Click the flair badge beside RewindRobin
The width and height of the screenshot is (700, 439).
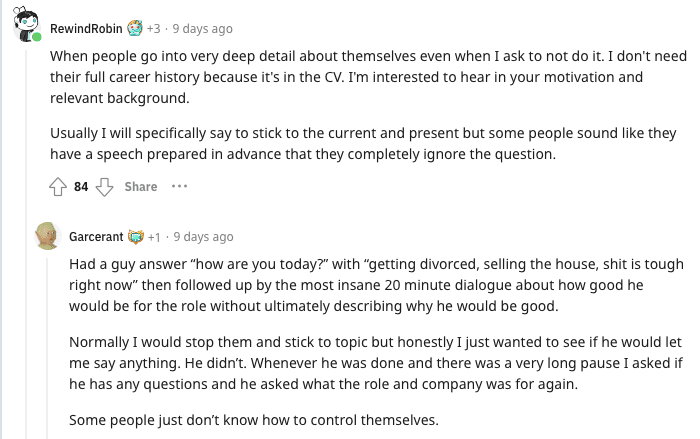pos(134,29)
